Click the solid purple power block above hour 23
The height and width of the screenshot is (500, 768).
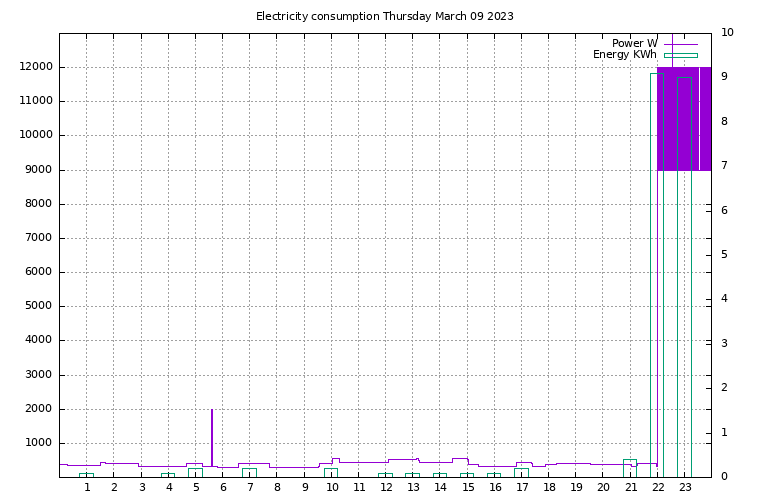point(684,119)
